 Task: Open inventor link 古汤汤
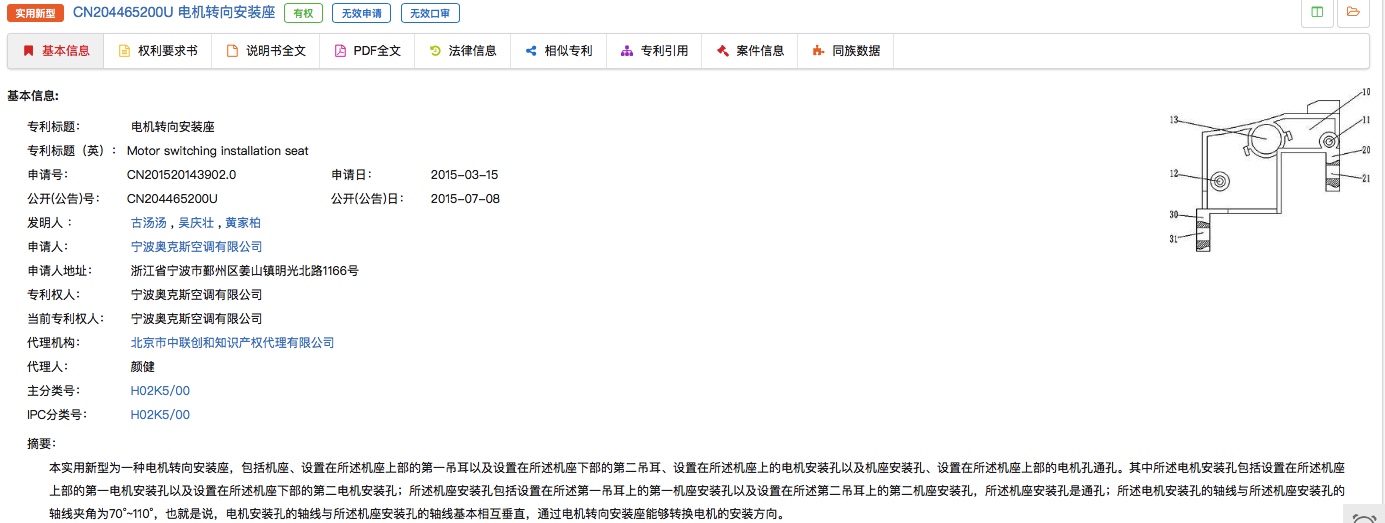click(x=150, y=223)
